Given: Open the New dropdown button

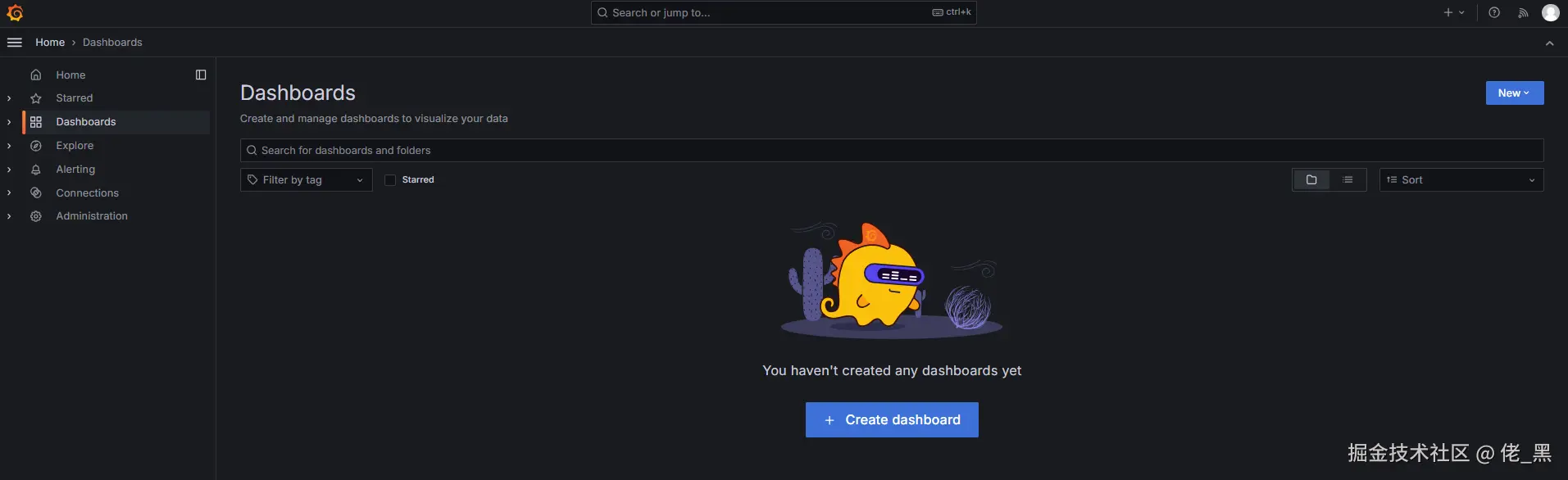Looking at the screenshot, I should 1515,93.
